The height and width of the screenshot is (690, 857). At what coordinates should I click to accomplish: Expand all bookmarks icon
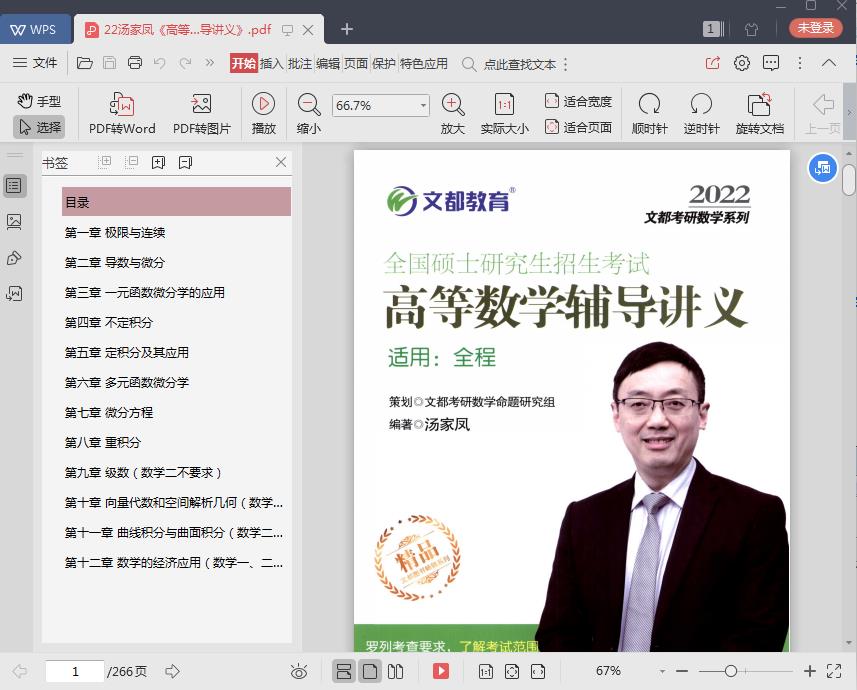click(x=104, y=162)
